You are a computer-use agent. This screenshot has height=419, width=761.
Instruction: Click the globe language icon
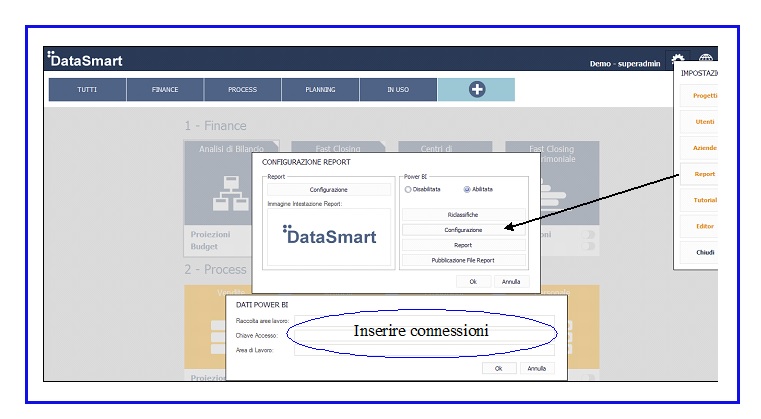[706, 58]
